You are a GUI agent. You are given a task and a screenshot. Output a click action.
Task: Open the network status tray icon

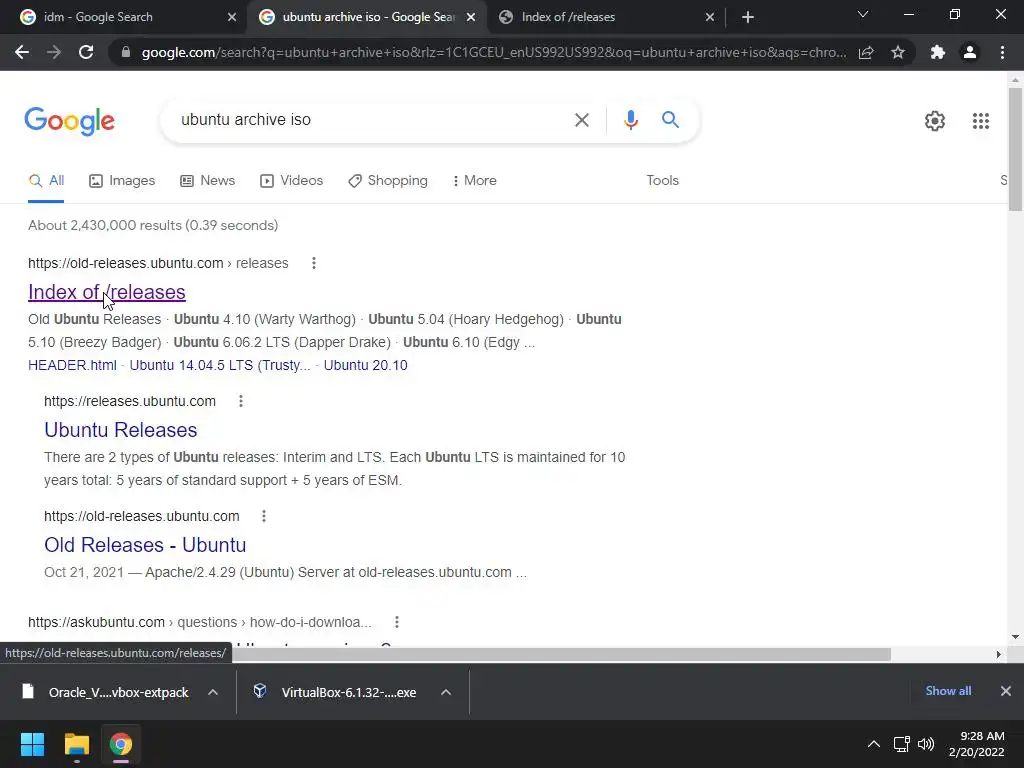coord(902,744)
